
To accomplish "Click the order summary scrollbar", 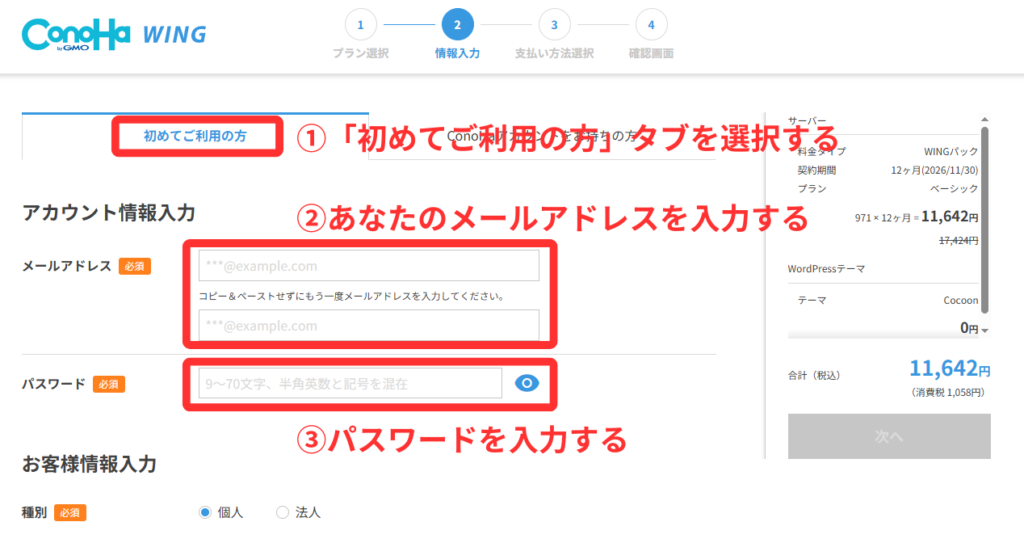I will pos(985,220).
